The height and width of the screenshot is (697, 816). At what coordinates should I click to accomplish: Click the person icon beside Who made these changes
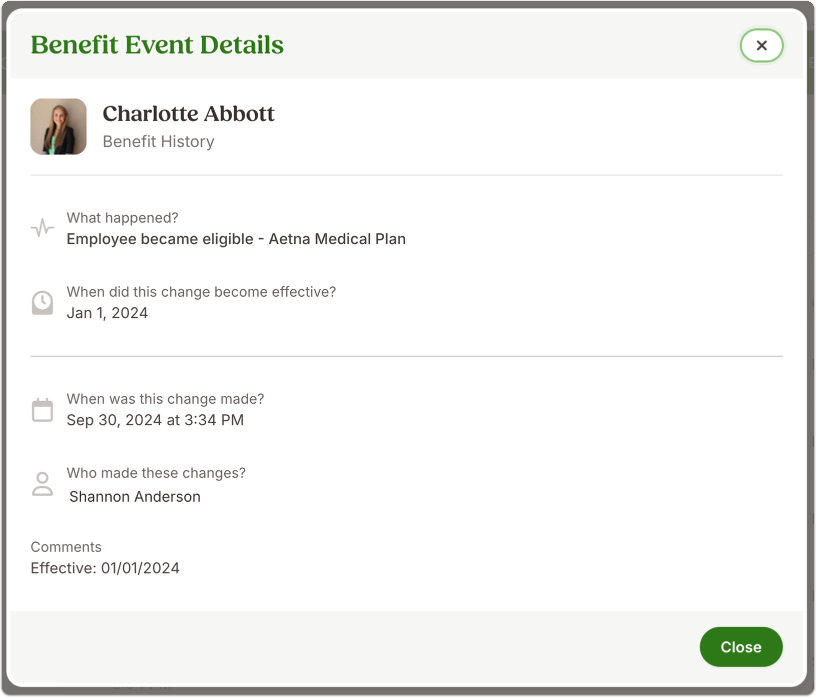[x=42, y=484]
